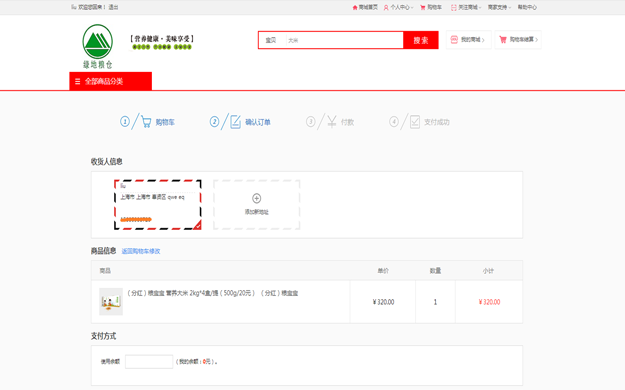Expand the 个人中心 dropdown

click(399, 8)
